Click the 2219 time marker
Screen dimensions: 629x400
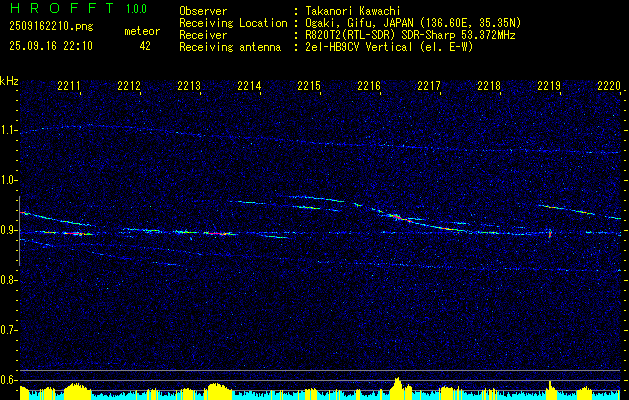pyautogui.click(x=549, y=85)
